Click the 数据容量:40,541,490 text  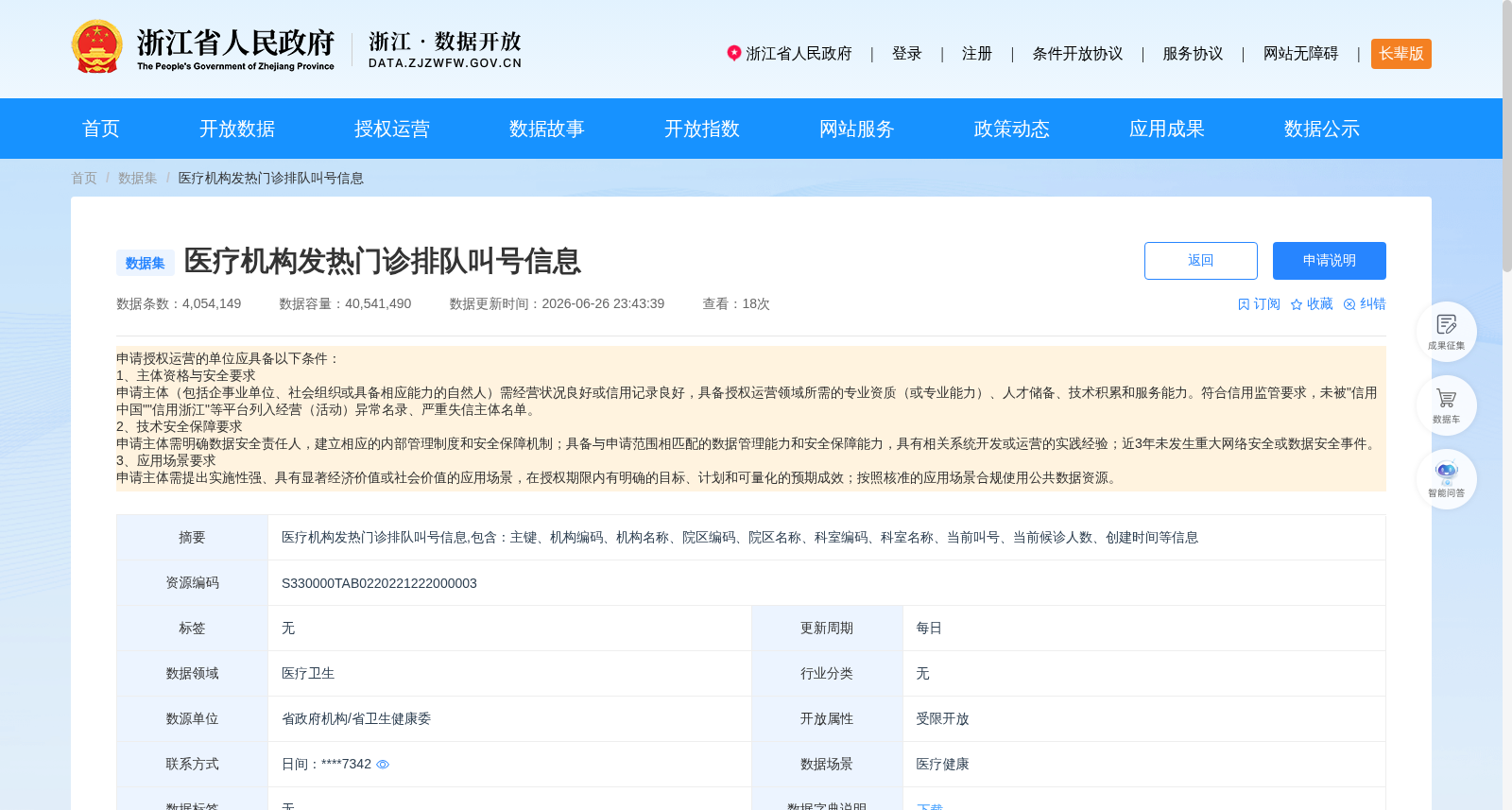[345, 304]
